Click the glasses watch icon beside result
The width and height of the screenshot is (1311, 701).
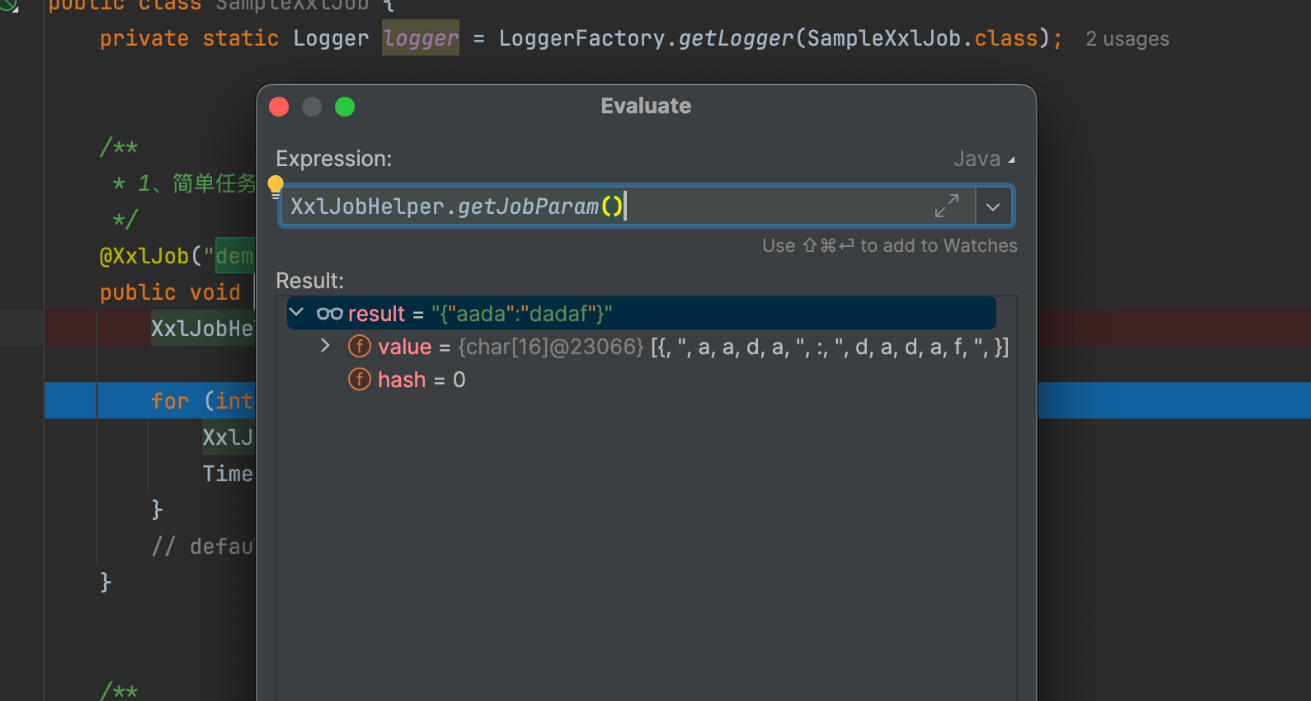point(329,314)
